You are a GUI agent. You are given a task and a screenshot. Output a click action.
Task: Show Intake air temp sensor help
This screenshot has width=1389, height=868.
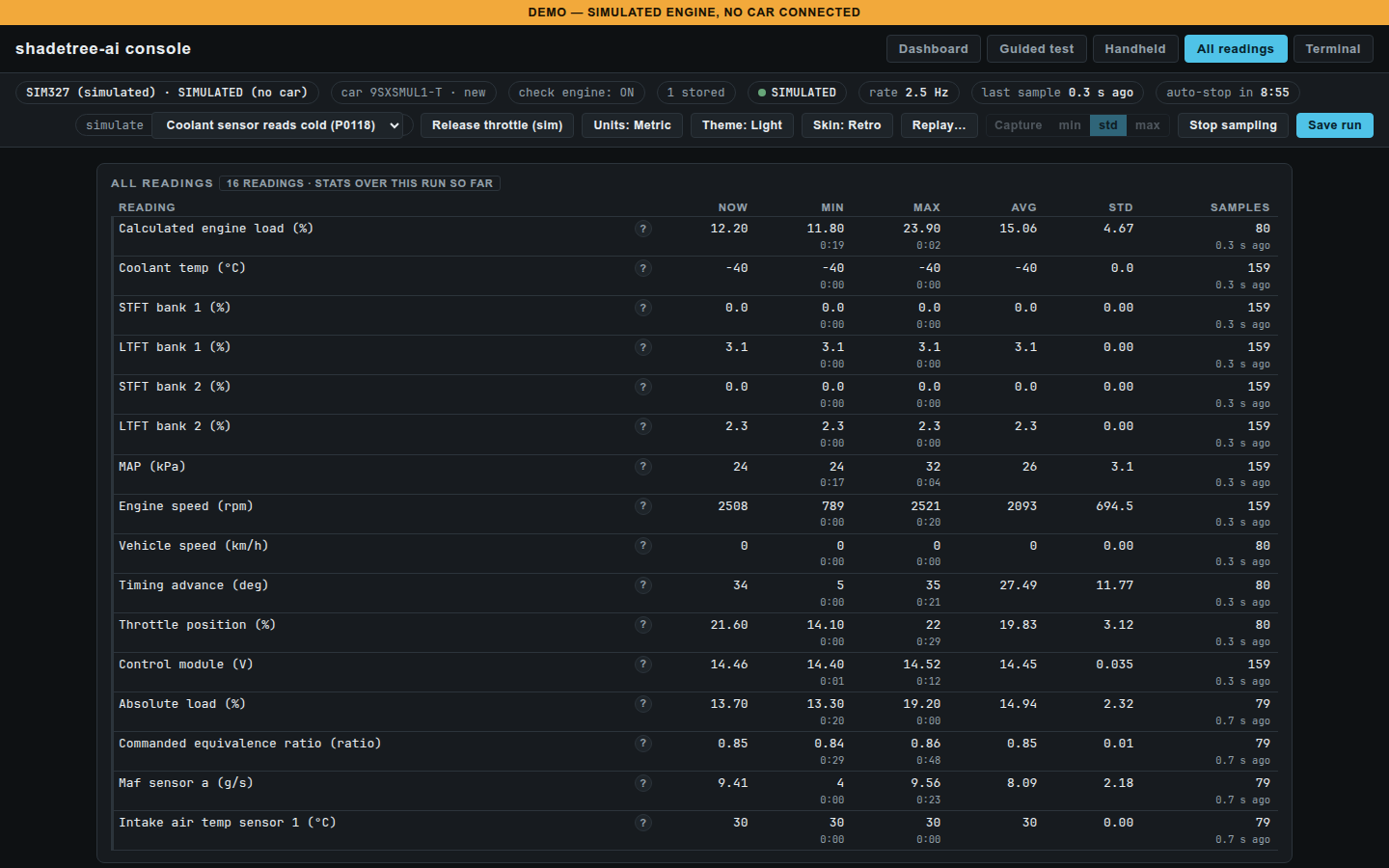tap(643, 823)
